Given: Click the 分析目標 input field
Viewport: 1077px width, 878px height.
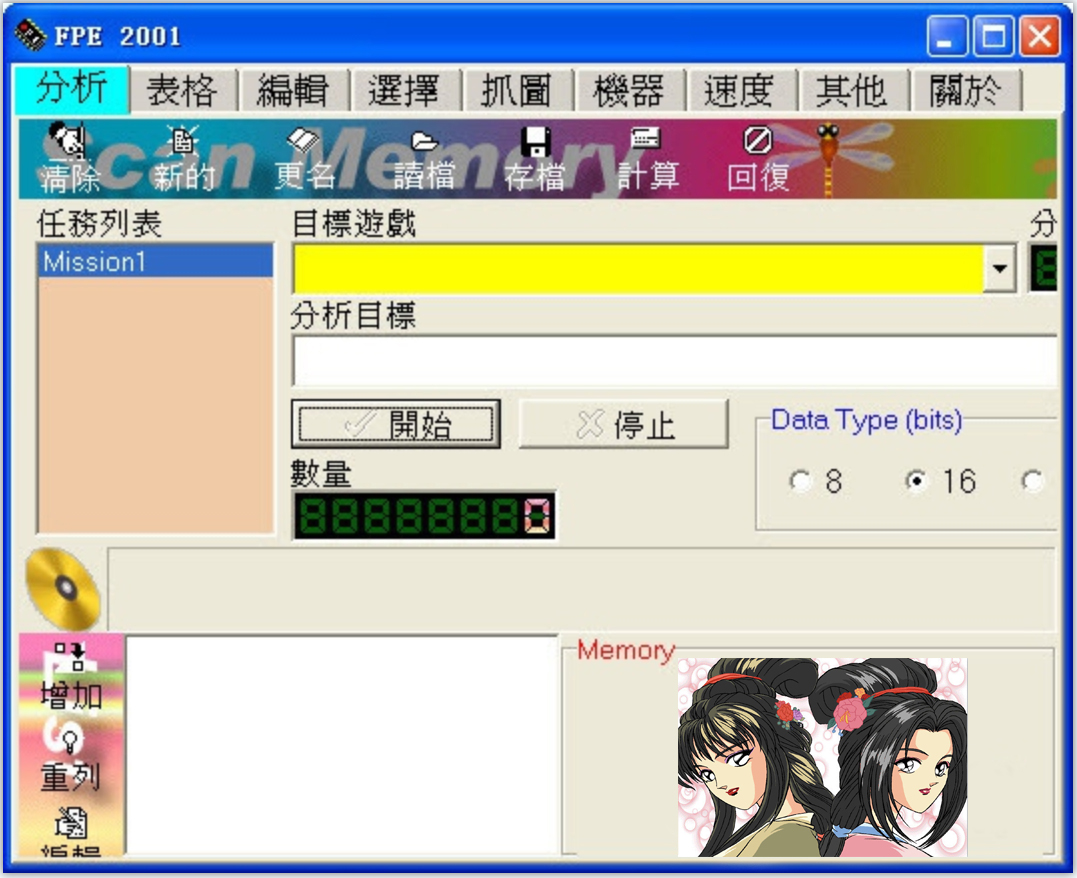Looking at the screenshot, I should point(674,361).
